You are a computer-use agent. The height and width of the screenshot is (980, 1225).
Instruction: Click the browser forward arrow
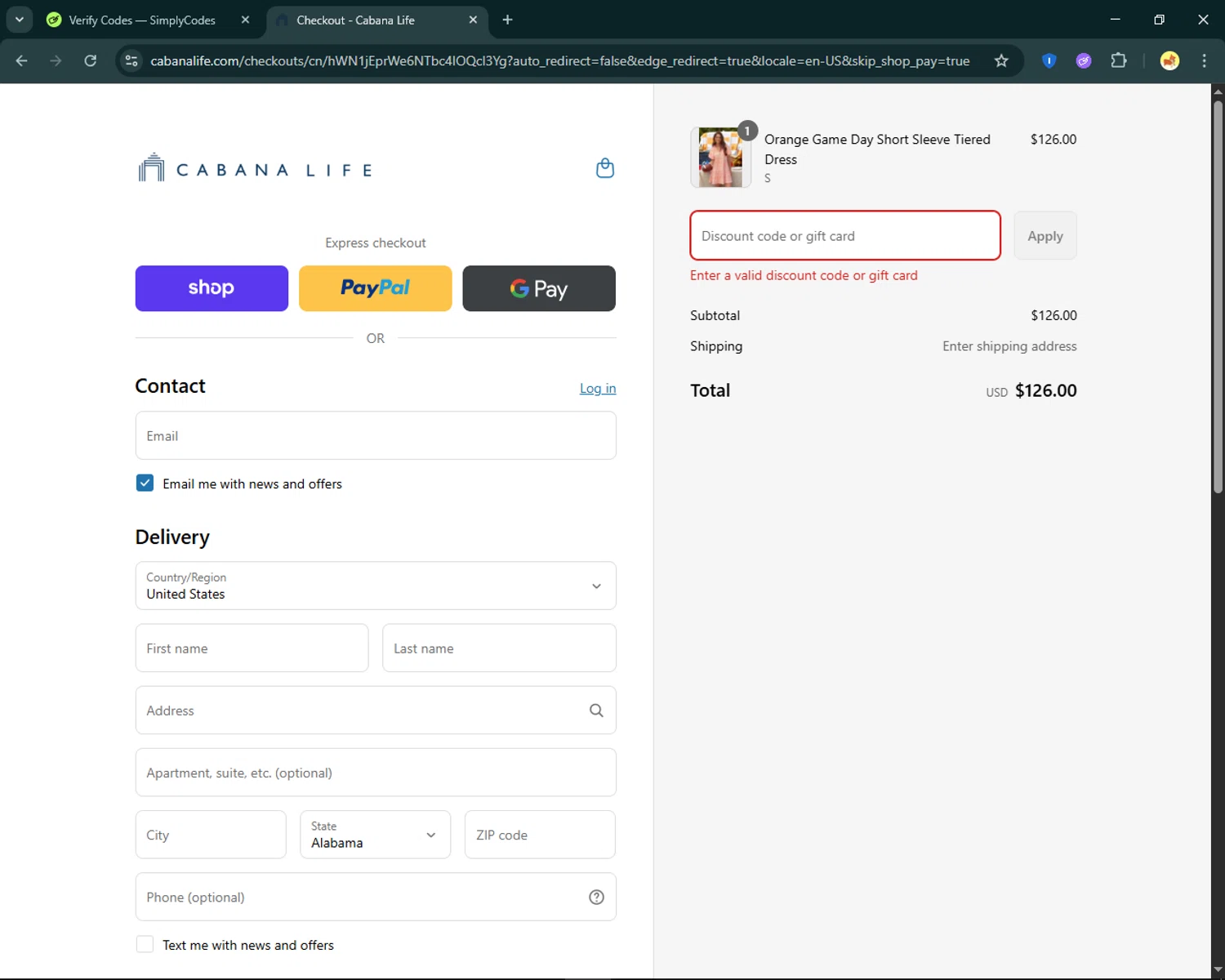point(56,60)
